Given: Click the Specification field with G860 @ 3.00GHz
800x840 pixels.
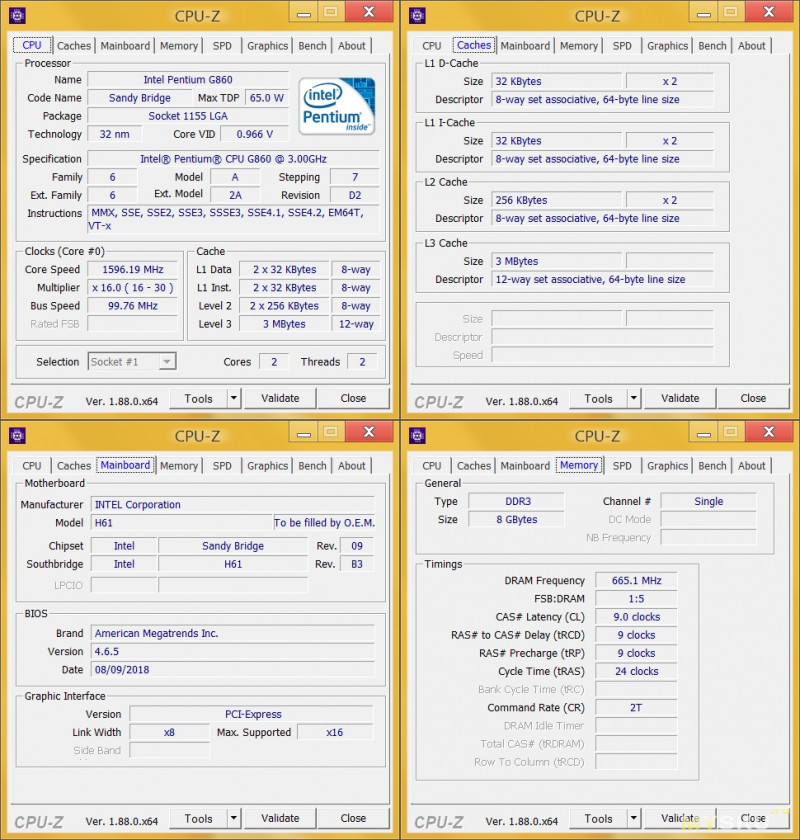Looking at the screenshot, I should click(234, 159).
